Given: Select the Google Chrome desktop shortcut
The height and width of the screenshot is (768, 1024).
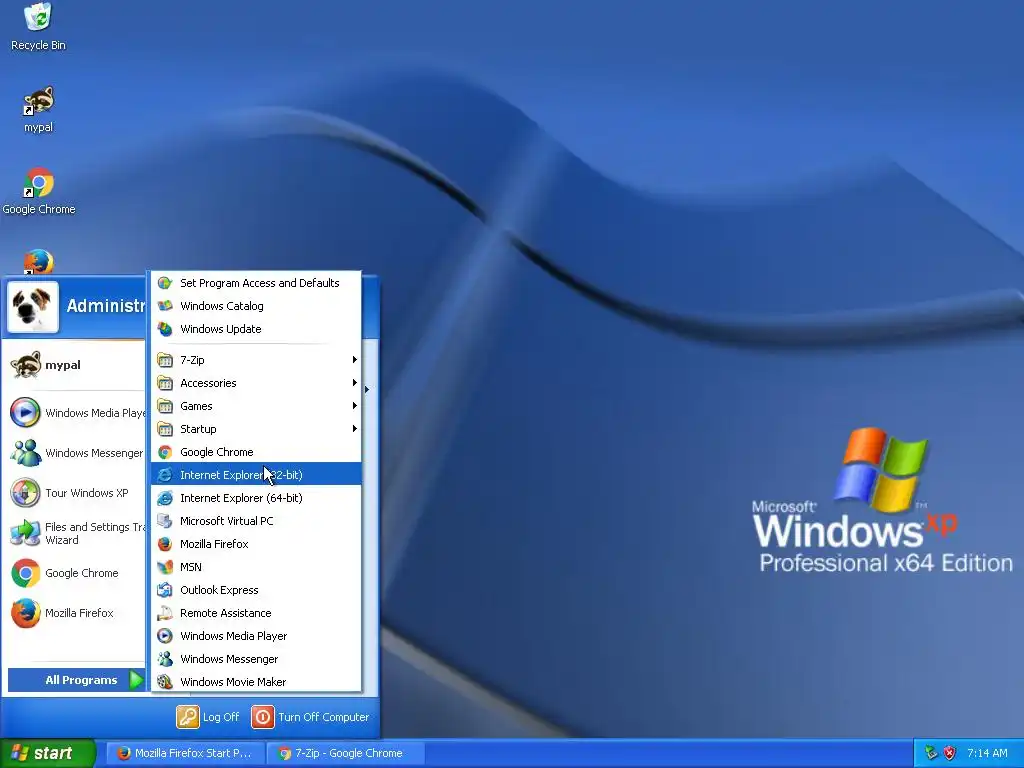Looking at the screenshot, I should 39,191.
